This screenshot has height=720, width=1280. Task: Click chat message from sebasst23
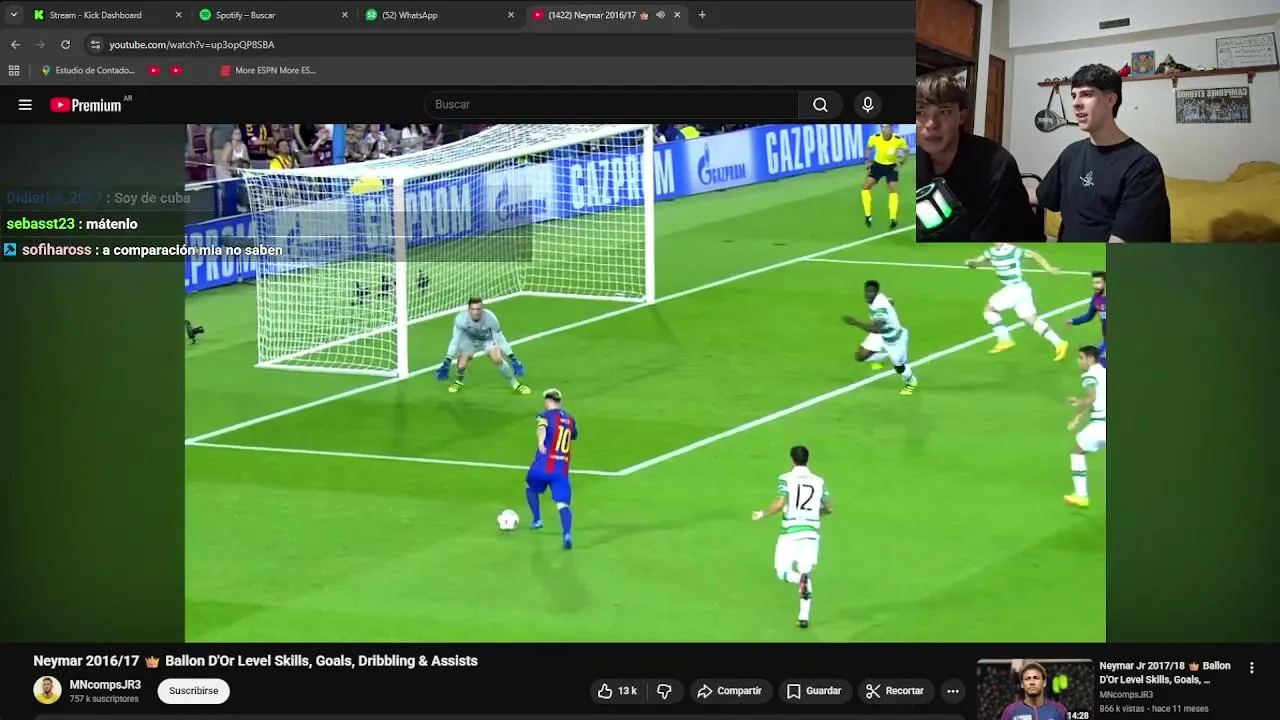point(72,224)
